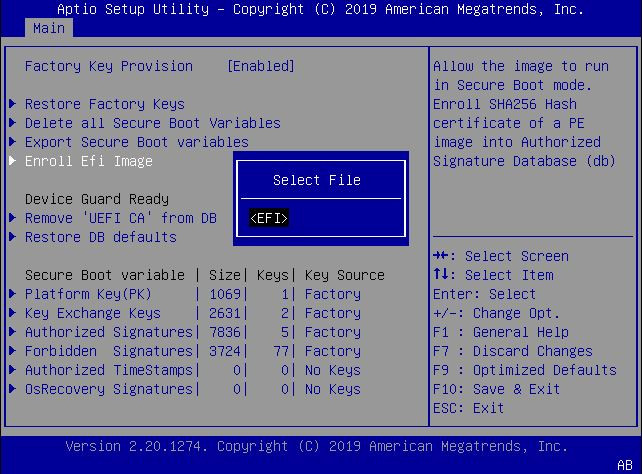Click the Select Item up-down arrows icon
The width and height of the screenshot is (642, 474).
pyautogui.click(x=441, y=274)
